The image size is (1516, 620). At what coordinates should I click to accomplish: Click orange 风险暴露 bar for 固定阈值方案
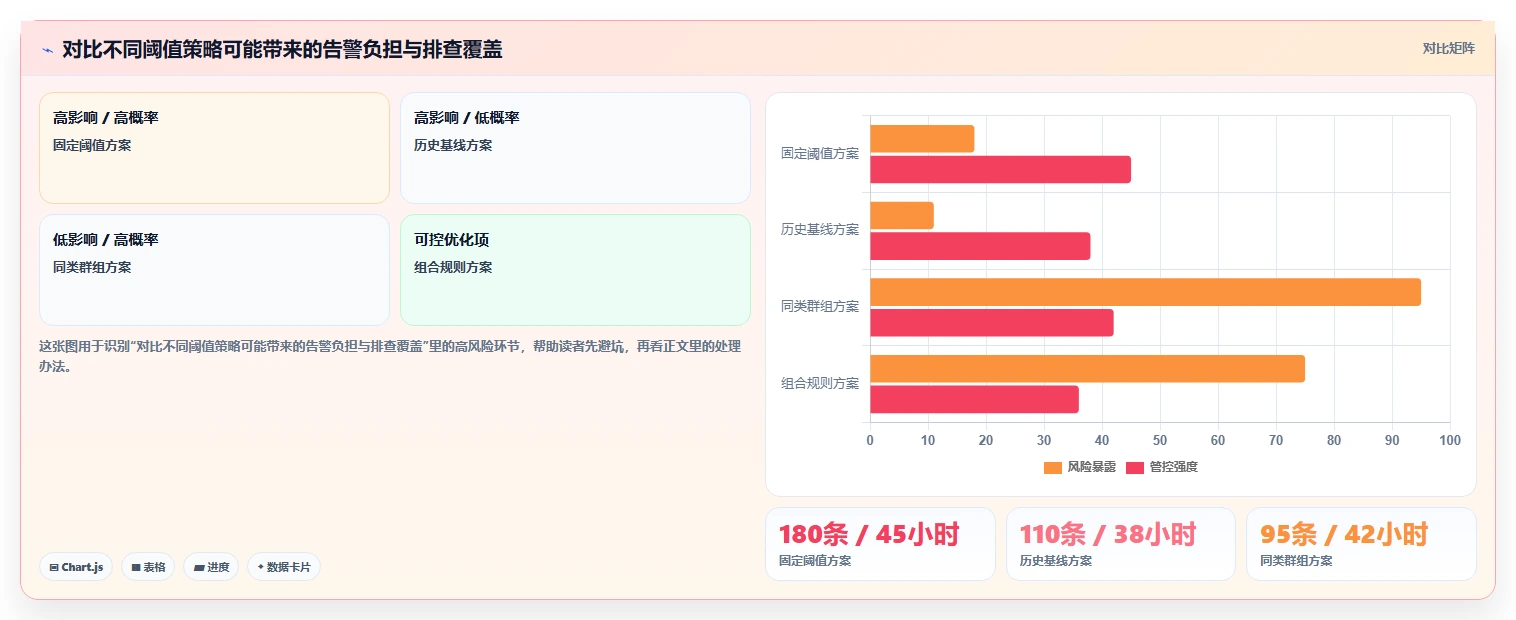pyautogui.click(x=922, y=139)
